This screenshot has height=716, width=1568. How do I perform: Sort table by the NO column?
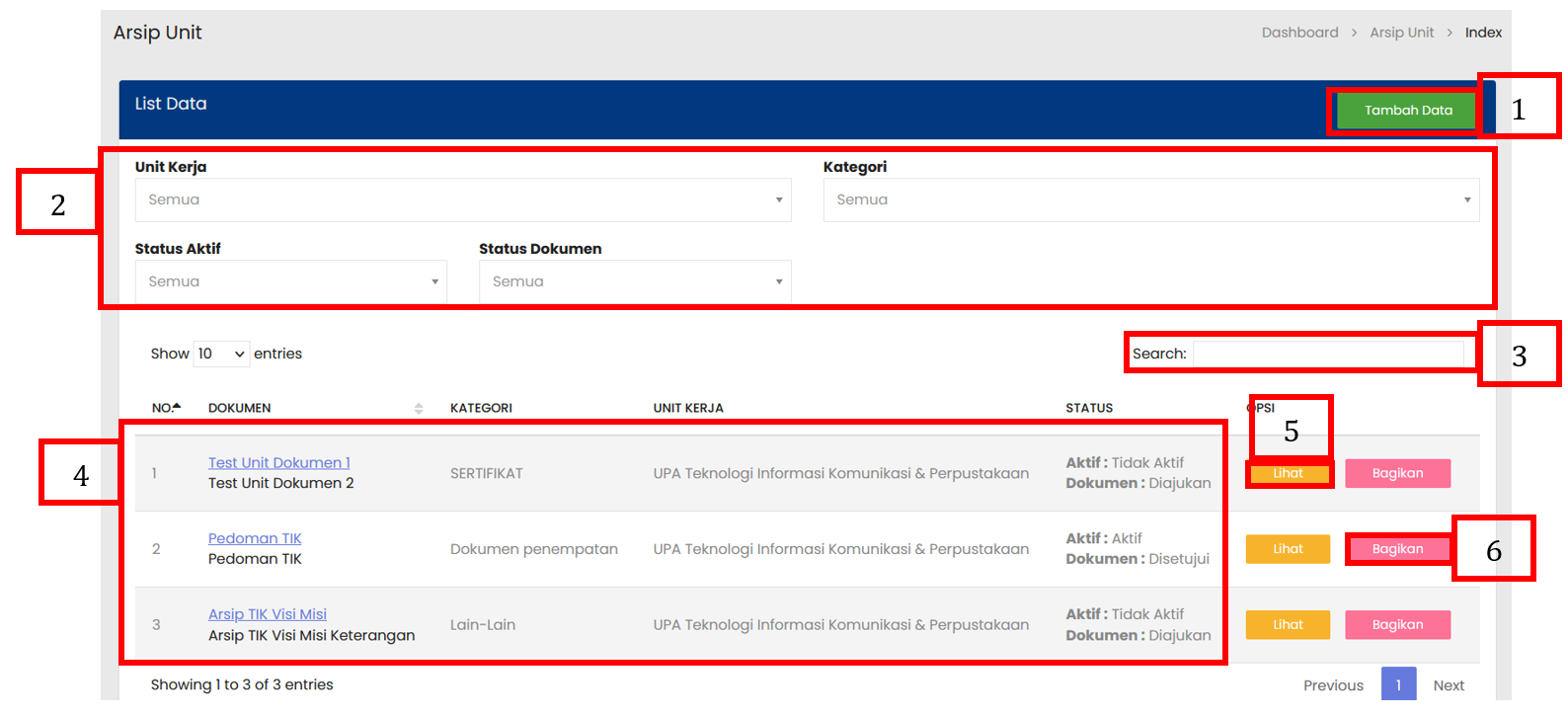pyautogui.click(x=166, y=408)
